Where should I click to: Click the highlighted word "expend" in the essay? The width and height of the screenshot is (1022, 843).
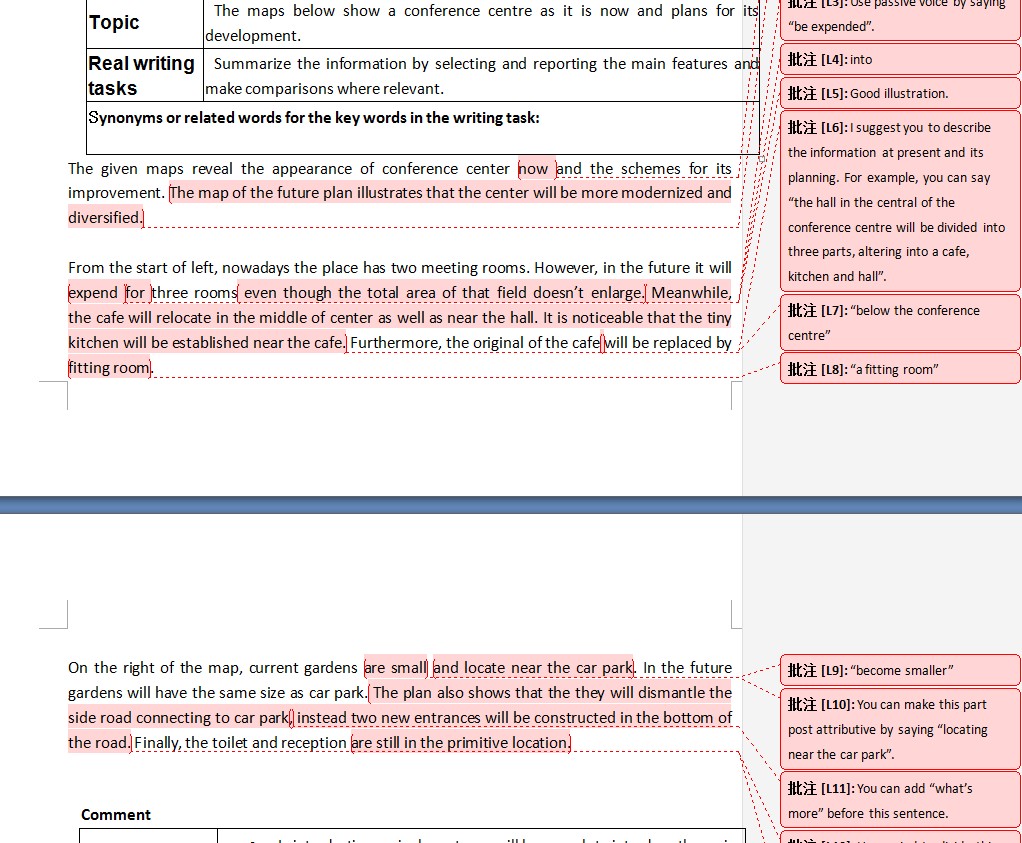pyautogui.click(x=93, y=293)
